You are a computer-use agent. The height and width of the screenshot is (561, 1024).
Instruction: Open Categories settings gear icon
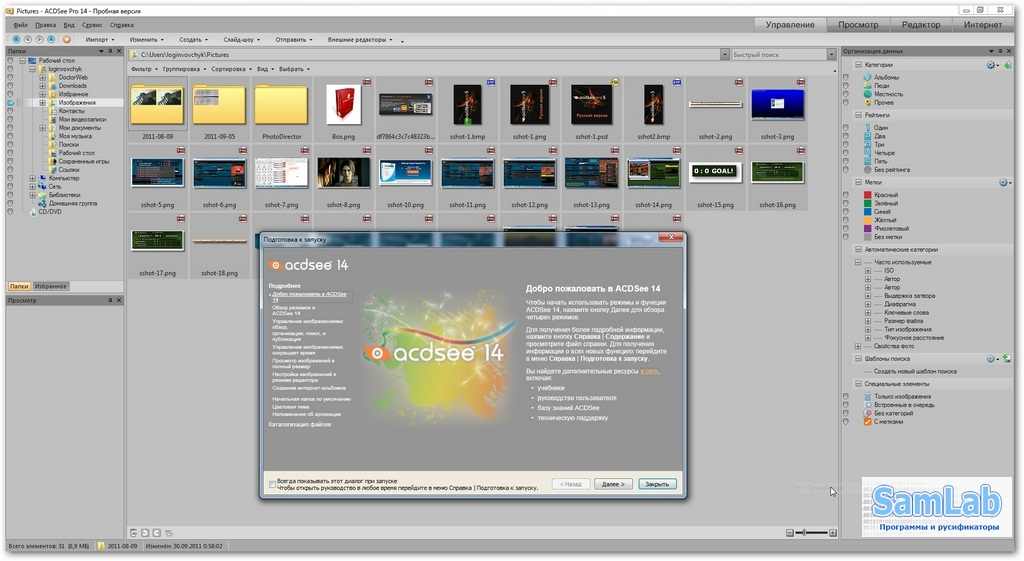[991, 65]
